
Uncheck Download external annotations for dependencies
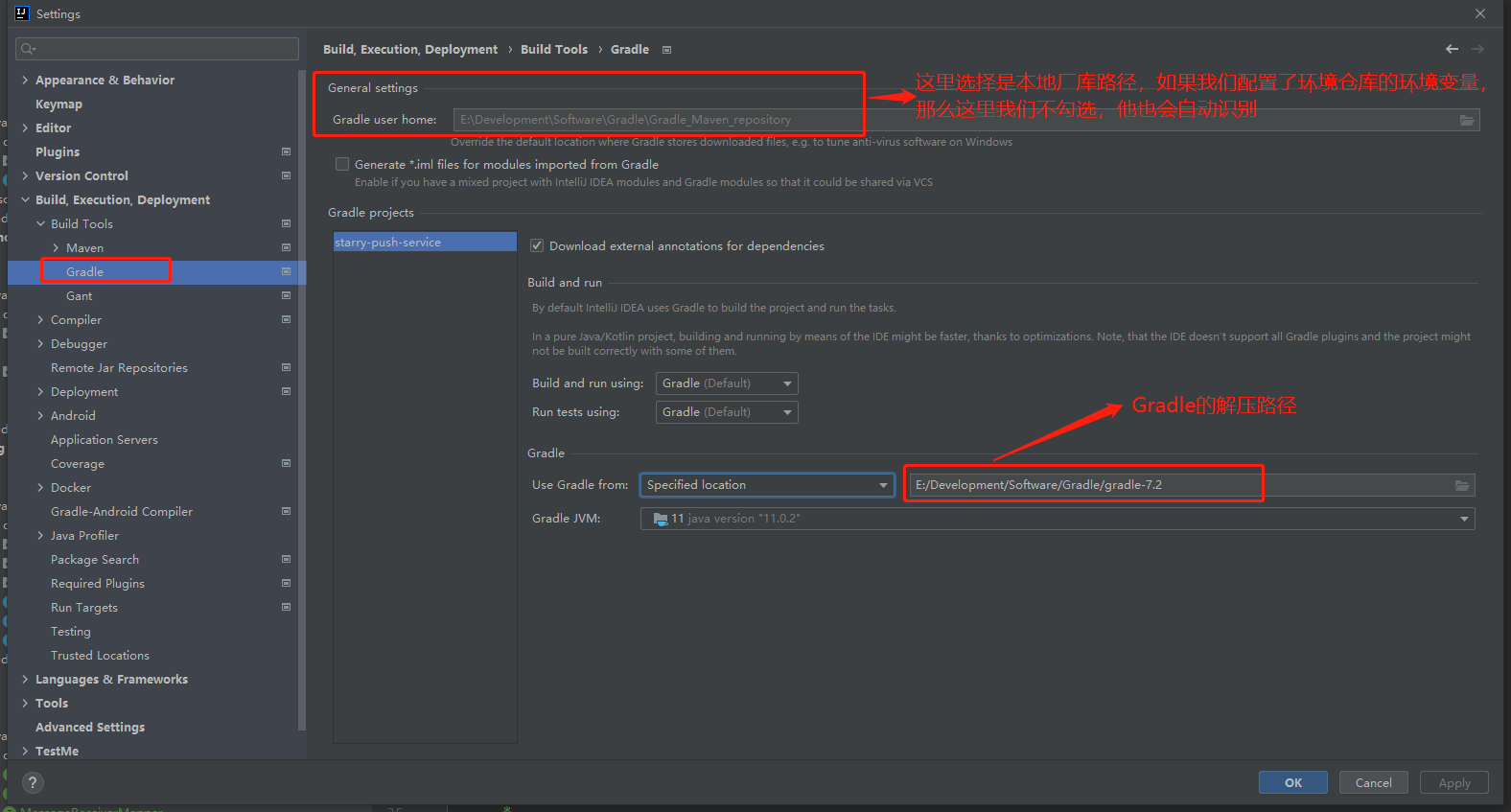click(537, 245)
